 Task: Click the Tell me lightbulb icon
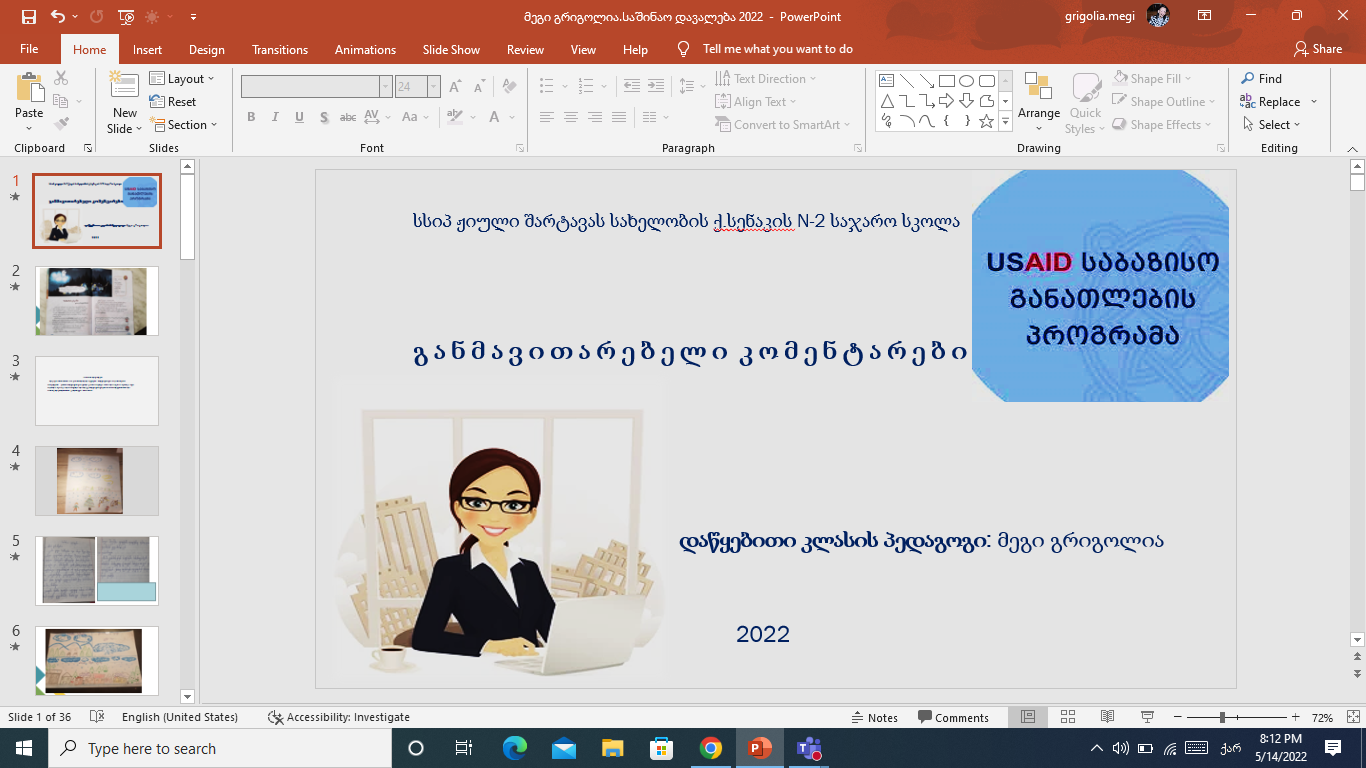(684, 49)
